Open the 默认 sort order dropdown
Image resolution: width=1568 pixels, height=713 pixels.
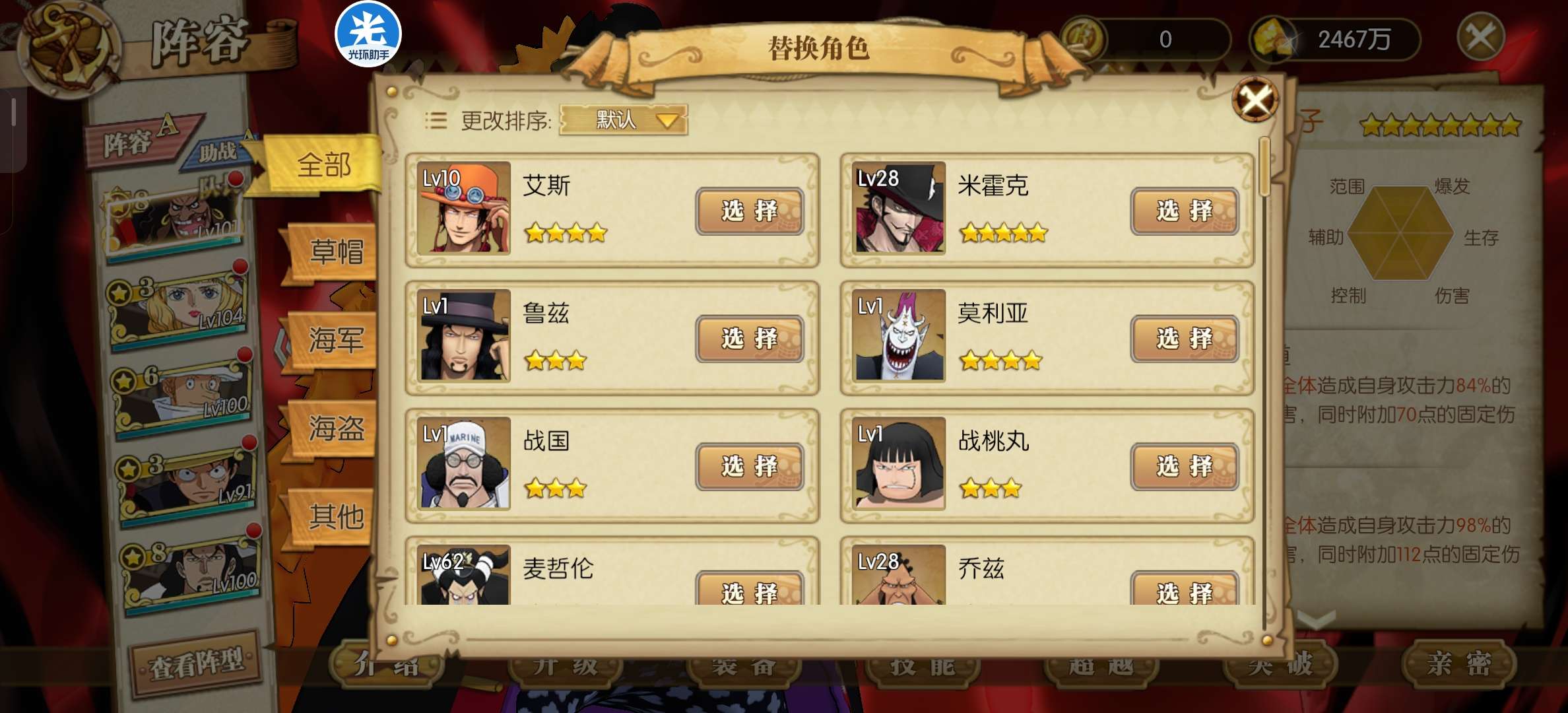click(x=623, y=120)
